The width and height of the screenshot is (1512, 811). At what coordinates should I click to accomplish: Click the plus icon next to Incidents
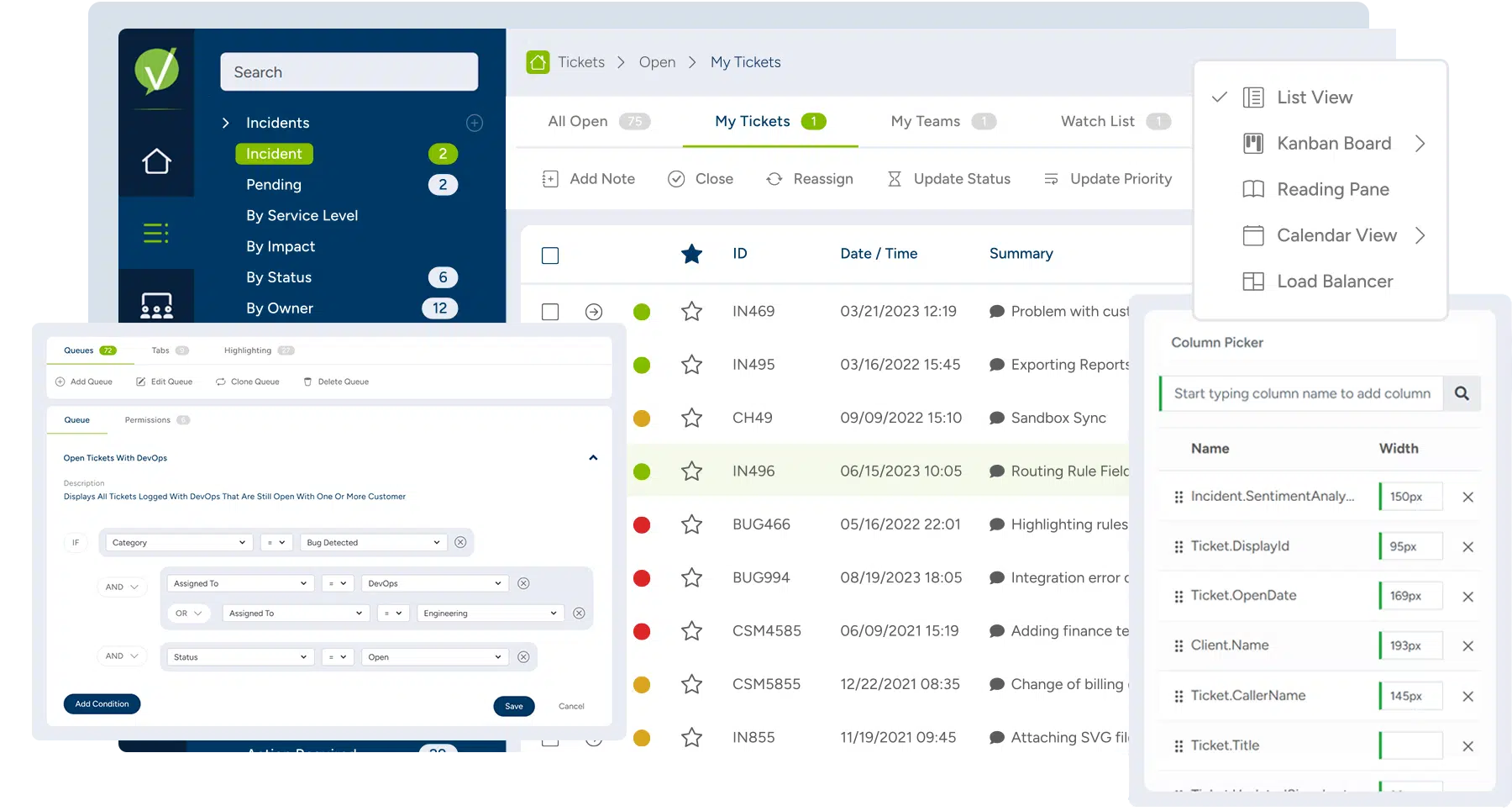click(475, 123)
